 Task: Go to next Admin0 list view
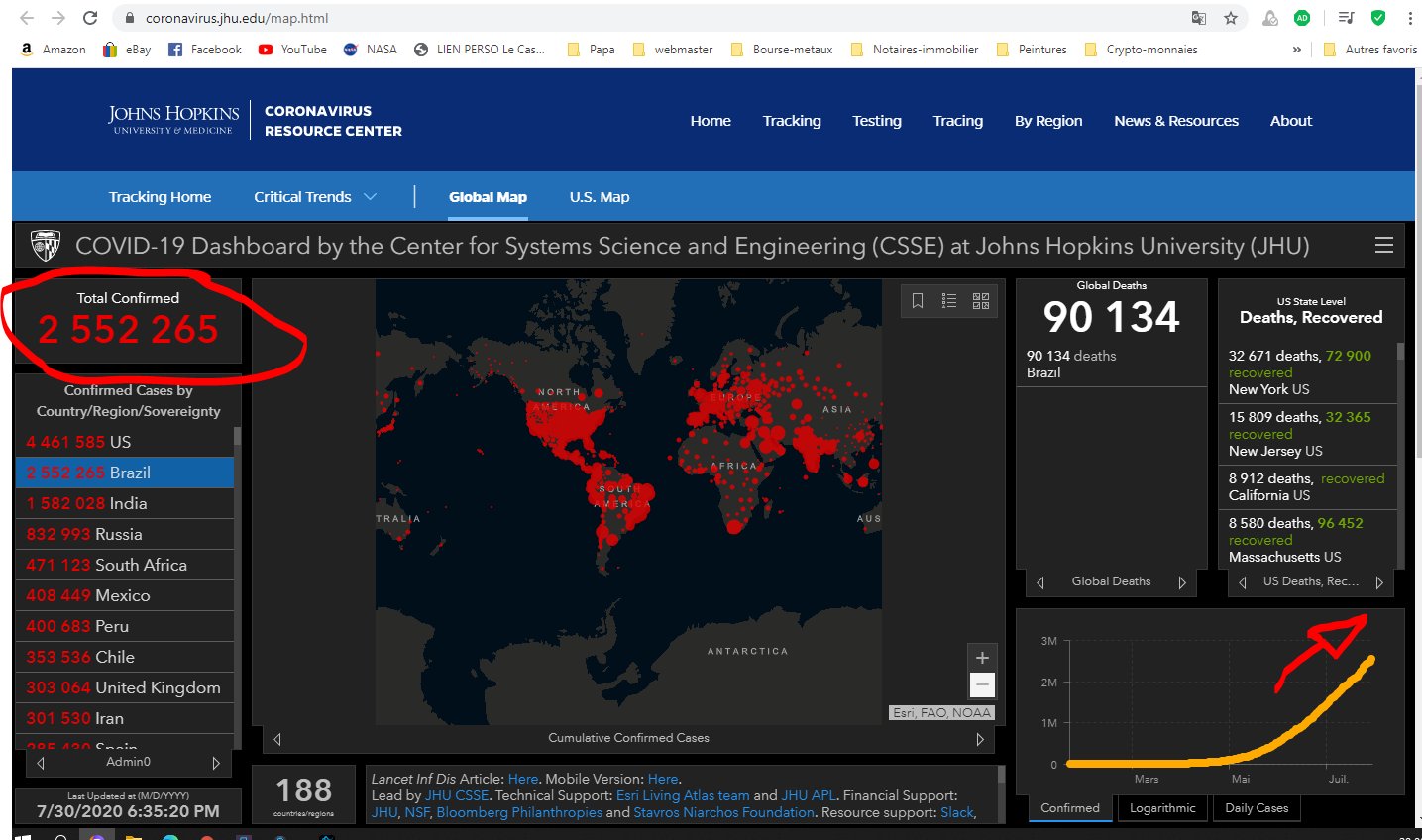tap(216, 763)
